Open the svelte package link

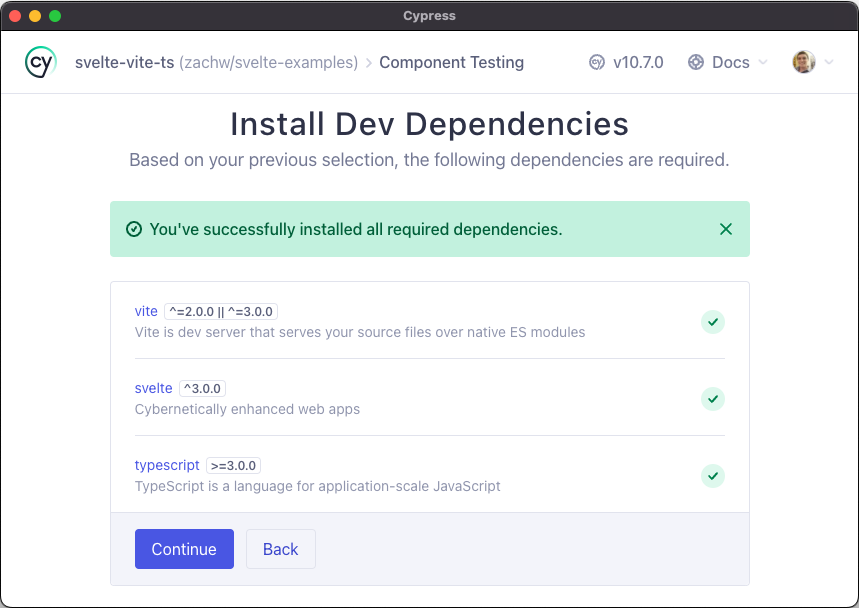(153, 388)
